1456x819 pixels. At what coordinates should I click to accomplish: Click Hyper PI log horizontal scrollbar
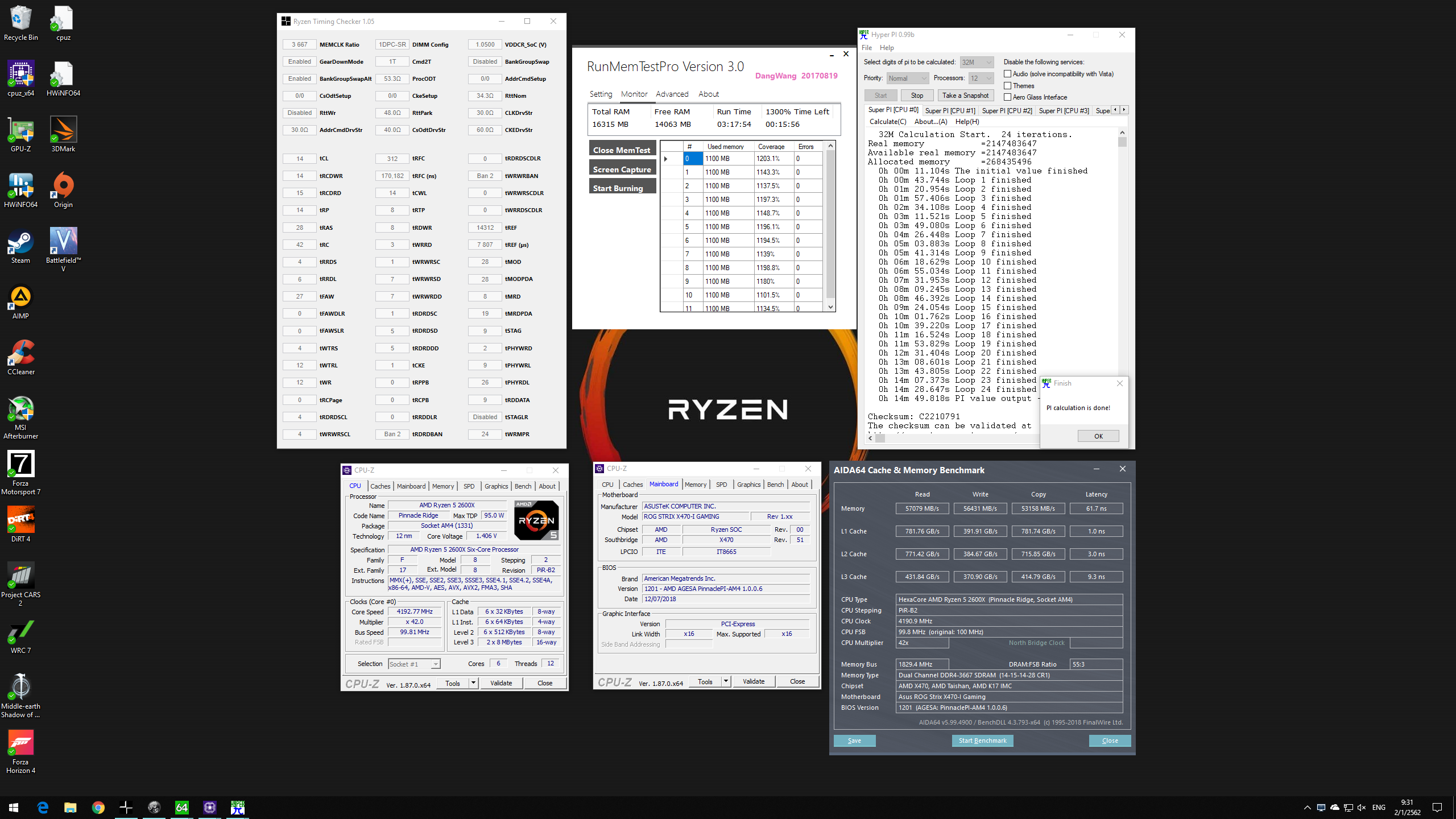click(x=953, y=438)
